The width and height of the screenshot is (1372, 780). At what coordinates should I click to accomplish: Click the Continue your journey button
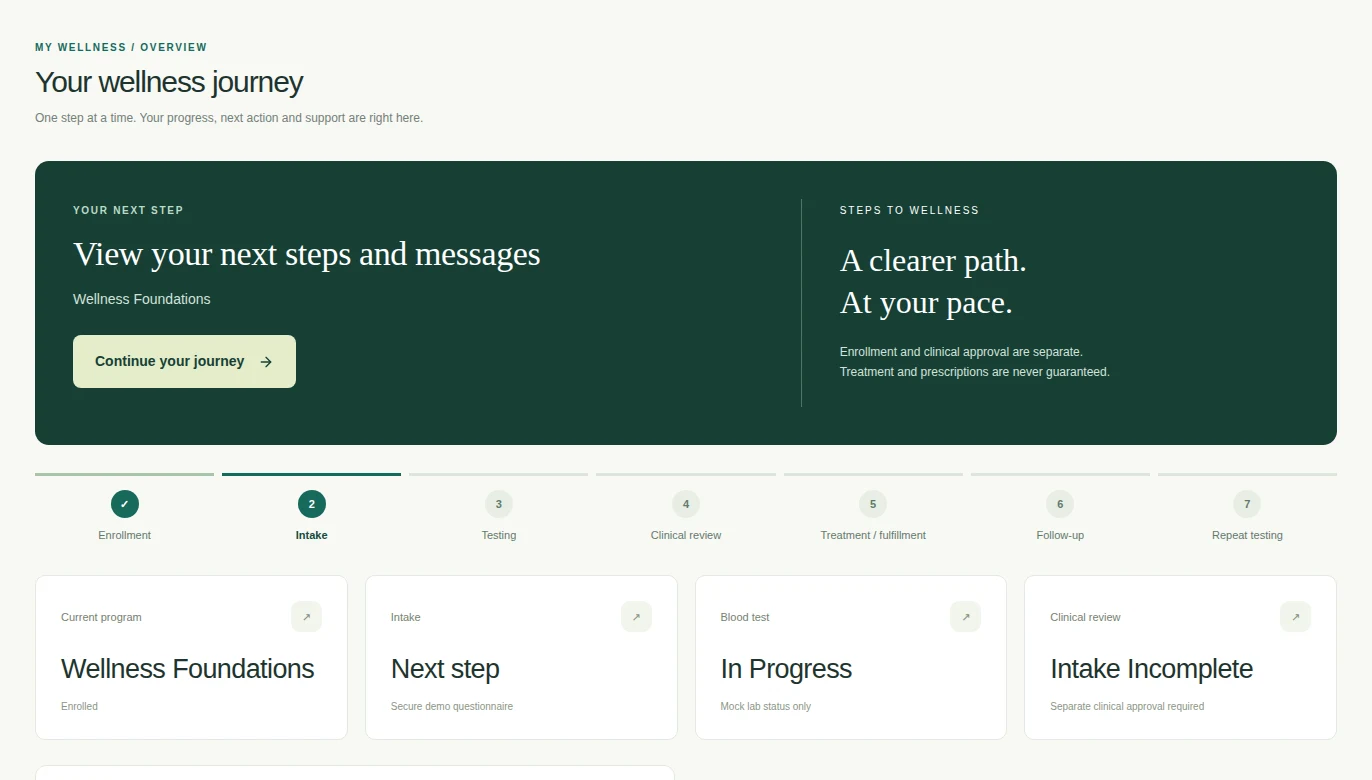click(184, 361)
